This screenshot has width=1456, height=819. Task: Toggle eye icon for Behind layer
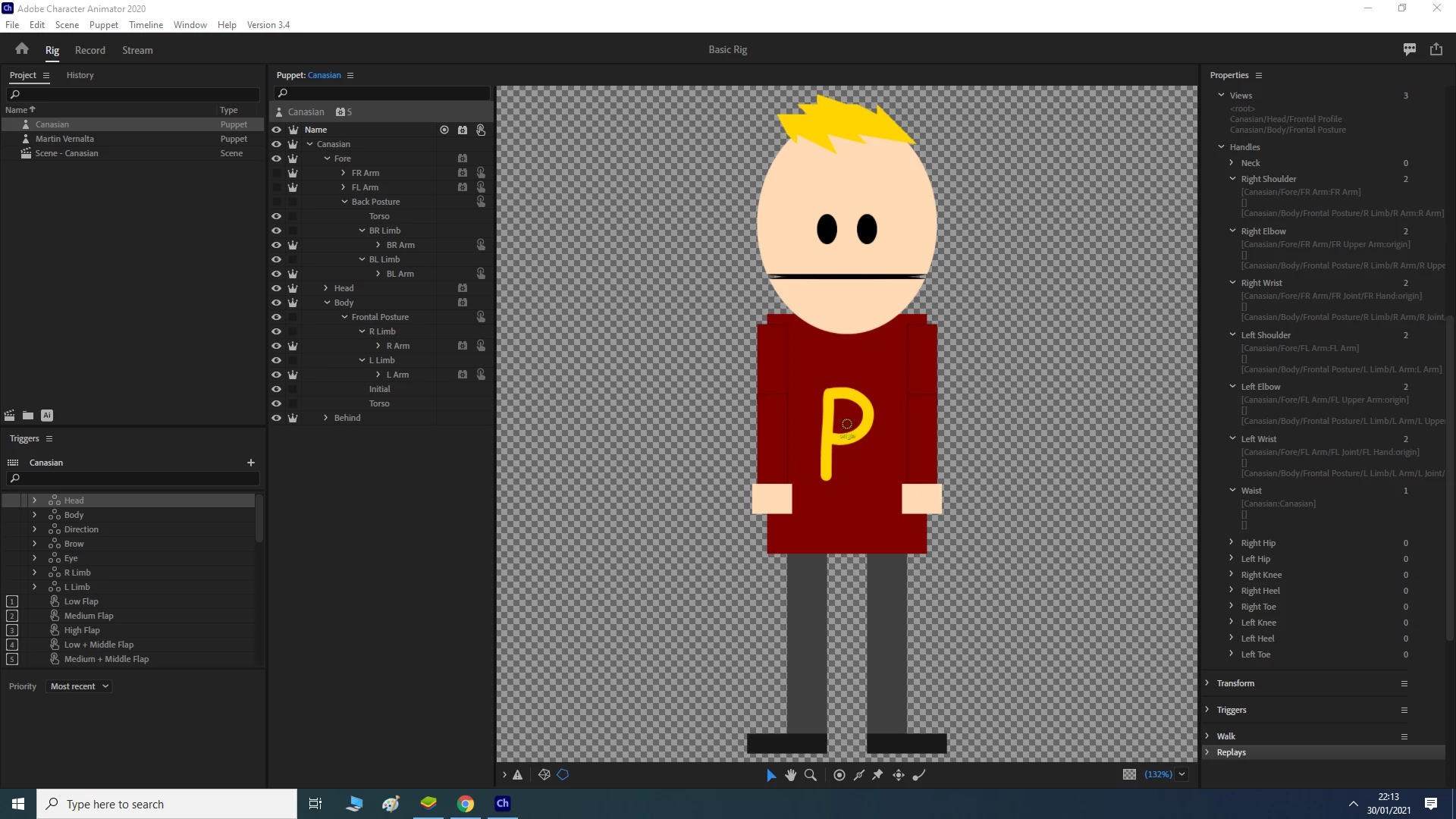[276, 418]
